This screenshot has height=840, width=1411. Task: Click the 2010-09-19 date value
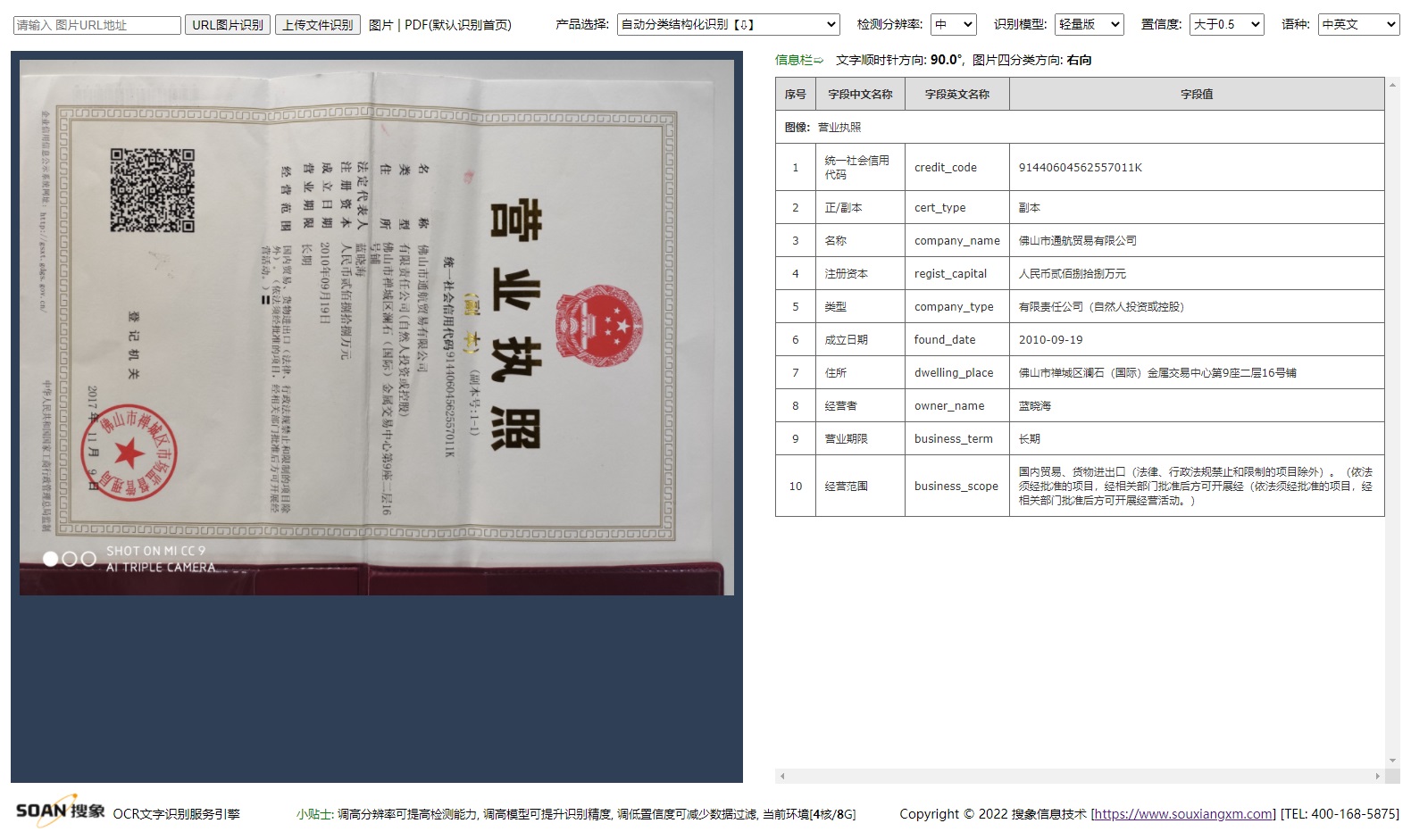pos(1050,340)
